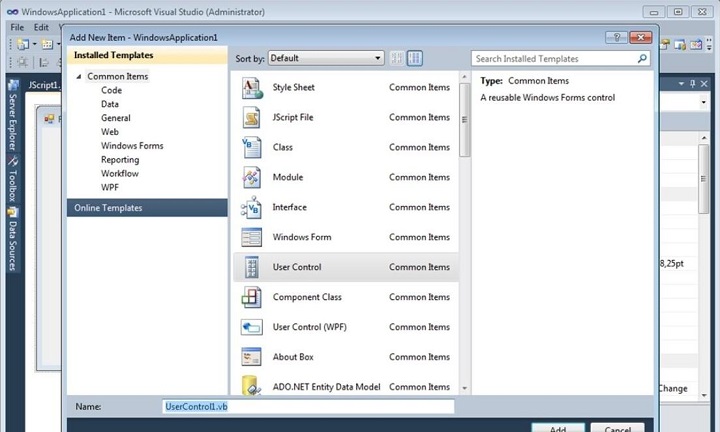Viewport: 720px width, 432px height.
Task: Select ADO.NET Entity Data Model icon
Action: [x=252, y=386]
